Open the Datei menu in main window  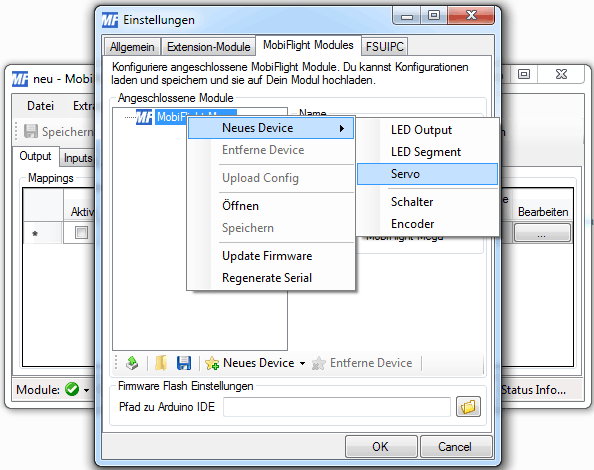(x=41, y=106)
